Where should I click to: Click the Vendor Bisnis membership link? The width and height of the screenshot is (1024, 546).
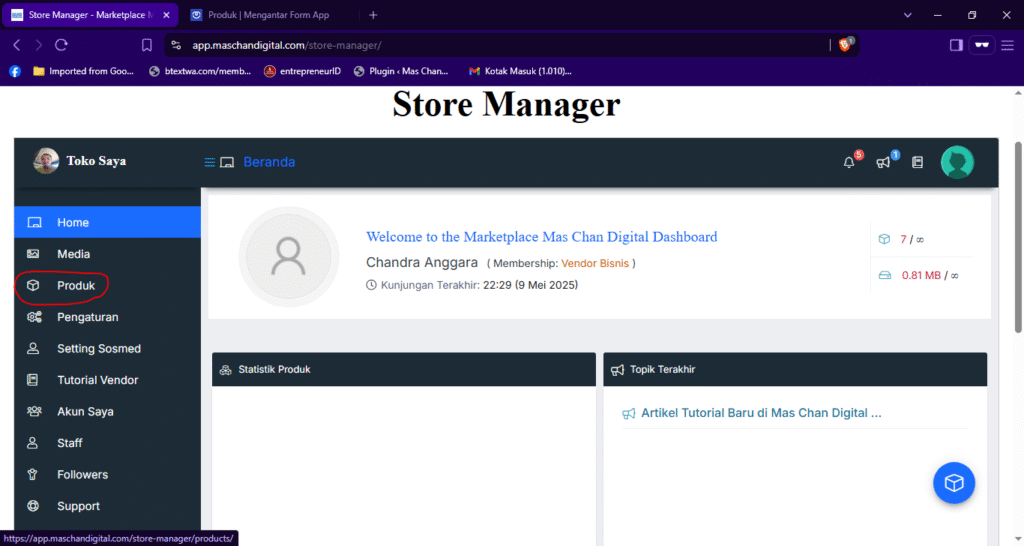[595, 263]
